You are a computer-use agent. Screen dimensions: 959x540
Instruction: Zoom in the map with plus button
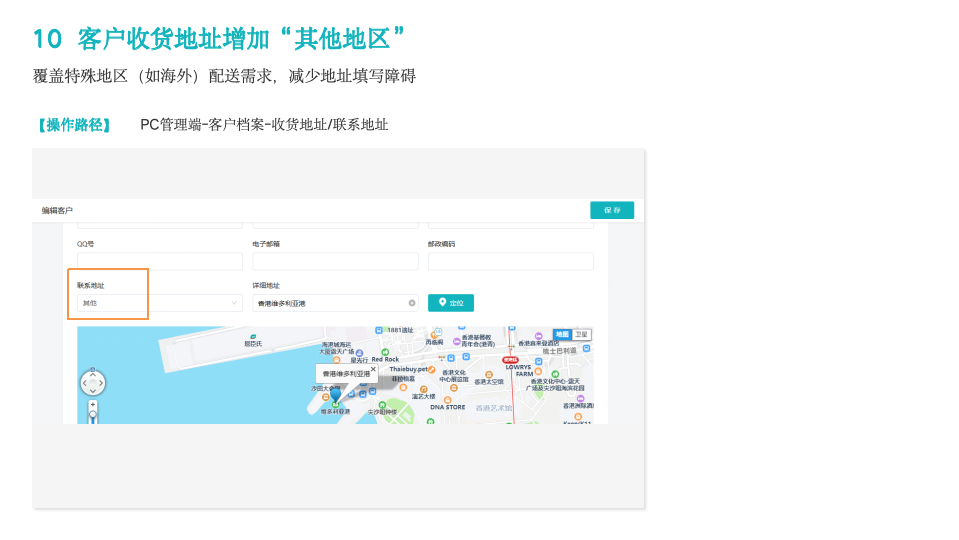(x=93, y=404)
